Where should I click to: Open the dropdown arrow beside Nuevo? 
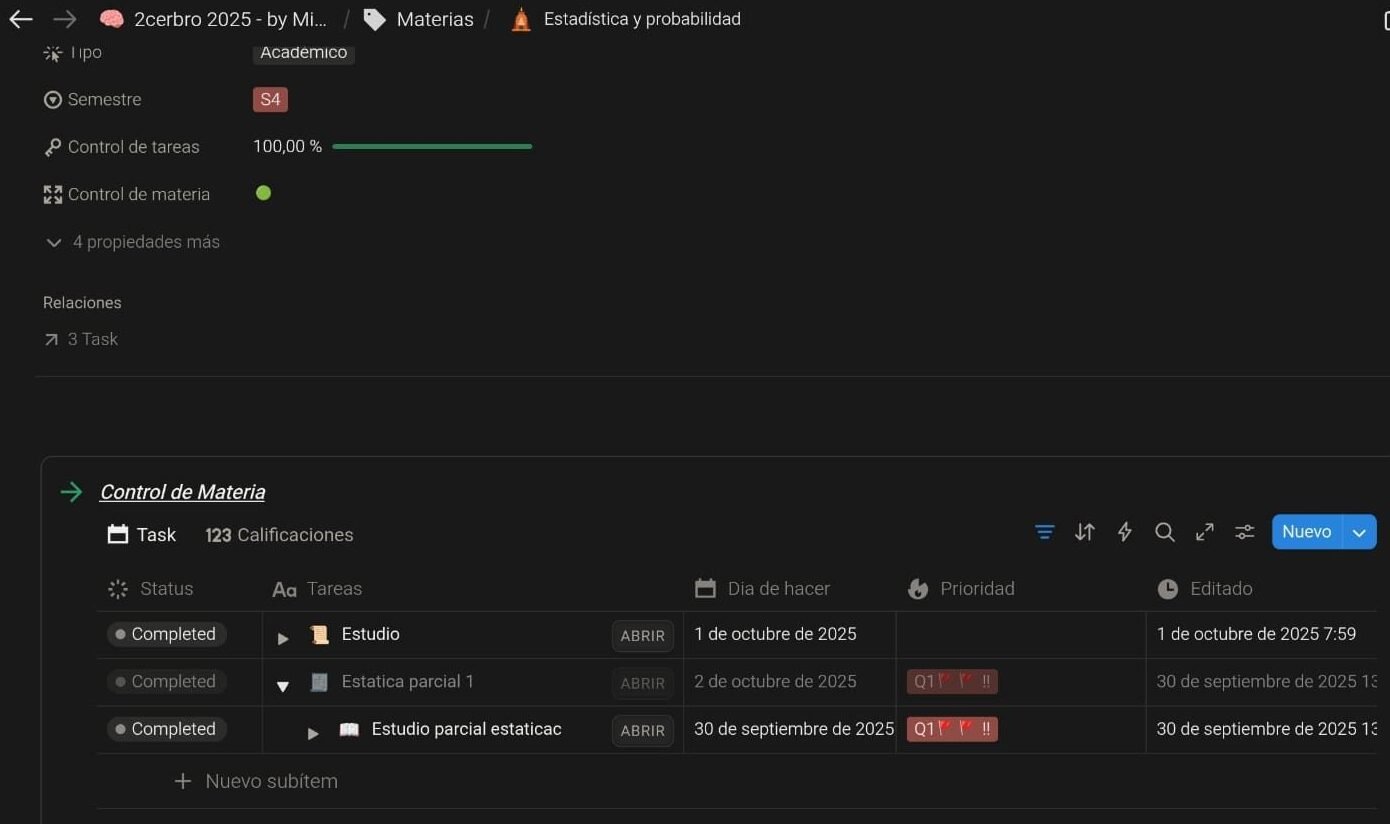click(x=1359, y=532)
